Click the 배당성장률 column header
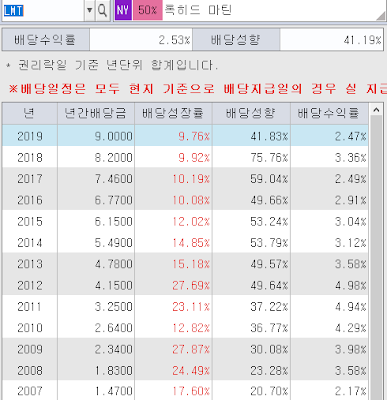 click(x=173, y=114)
